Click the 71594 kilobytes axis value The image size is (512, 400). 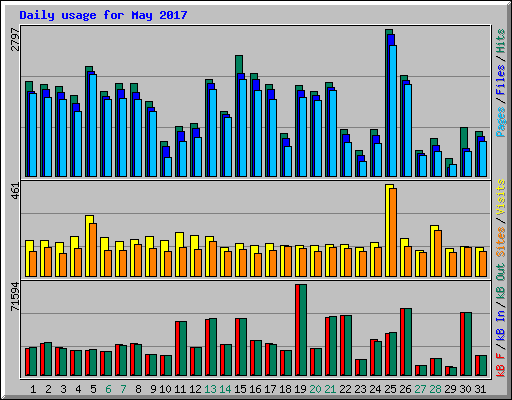(x=15, y=297)
